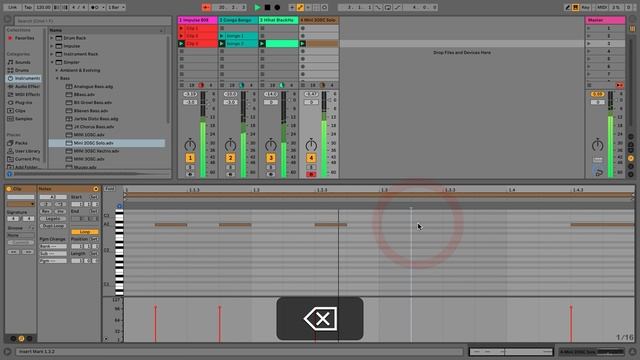Toggle Track Activator 4
The width and height of the screenshot is (640, 360).
tap(311, 158)
